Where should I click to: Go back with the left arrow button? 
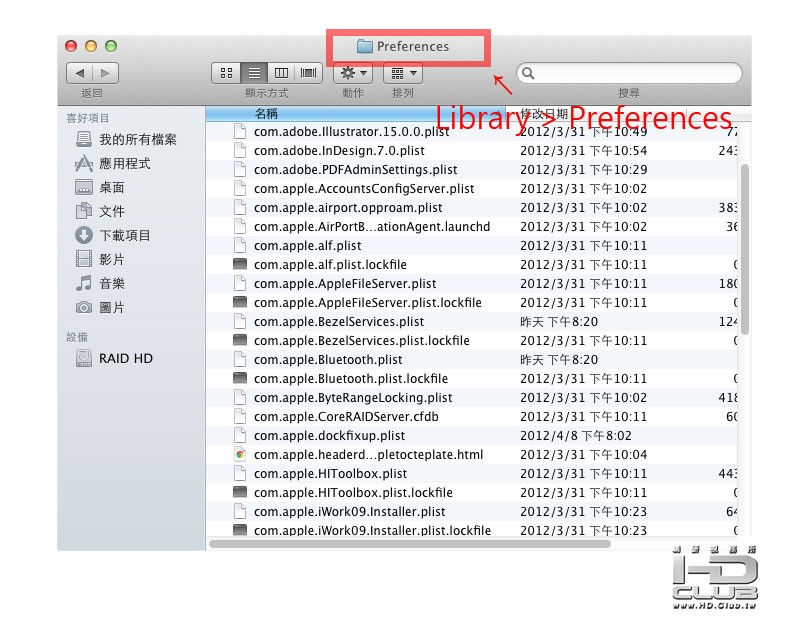(x=79, y=73)
